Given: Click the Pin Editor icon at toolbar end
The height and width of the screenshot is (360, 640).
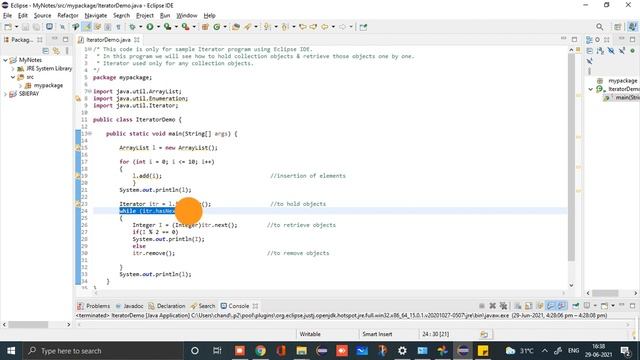Looking at the screenshot, I should (363, 27).
